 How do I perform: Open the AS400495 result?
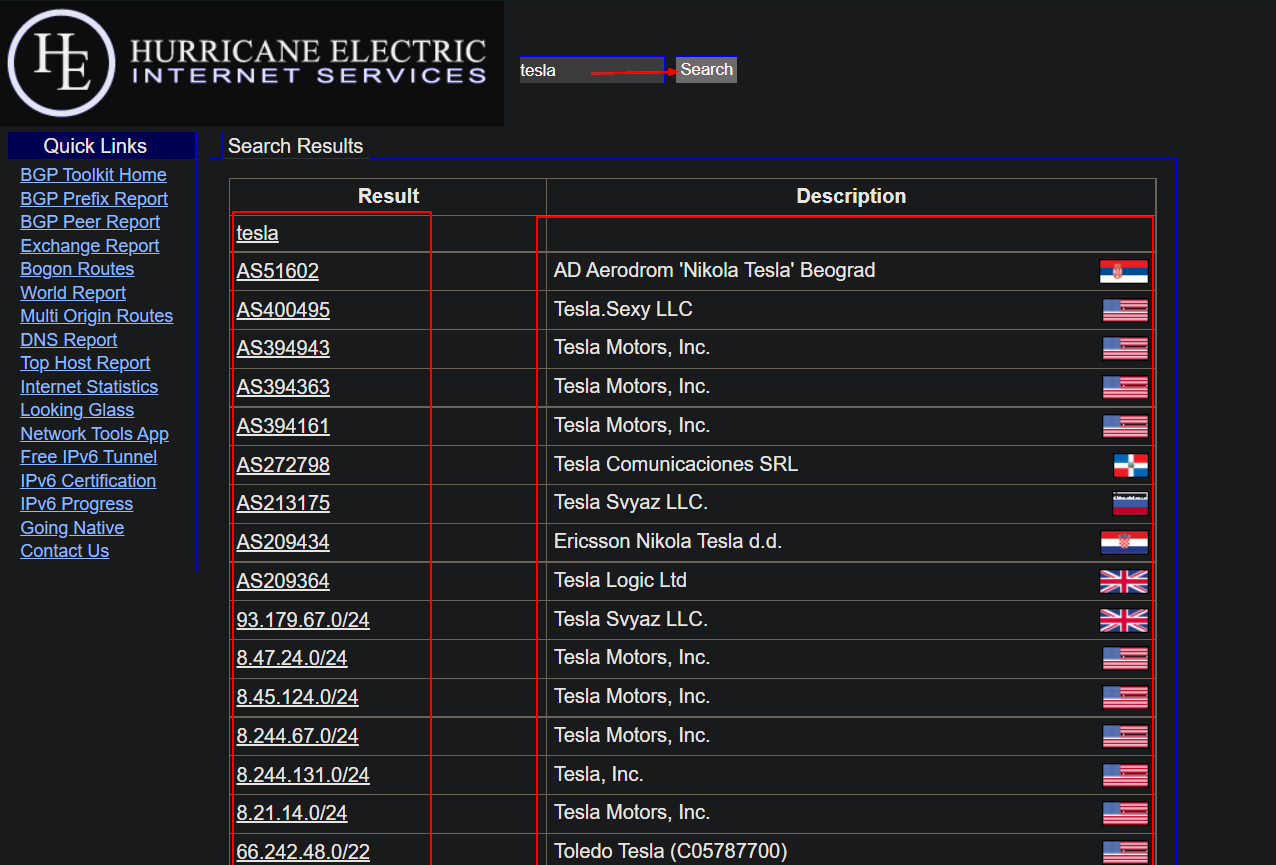(x=283, y=310)
